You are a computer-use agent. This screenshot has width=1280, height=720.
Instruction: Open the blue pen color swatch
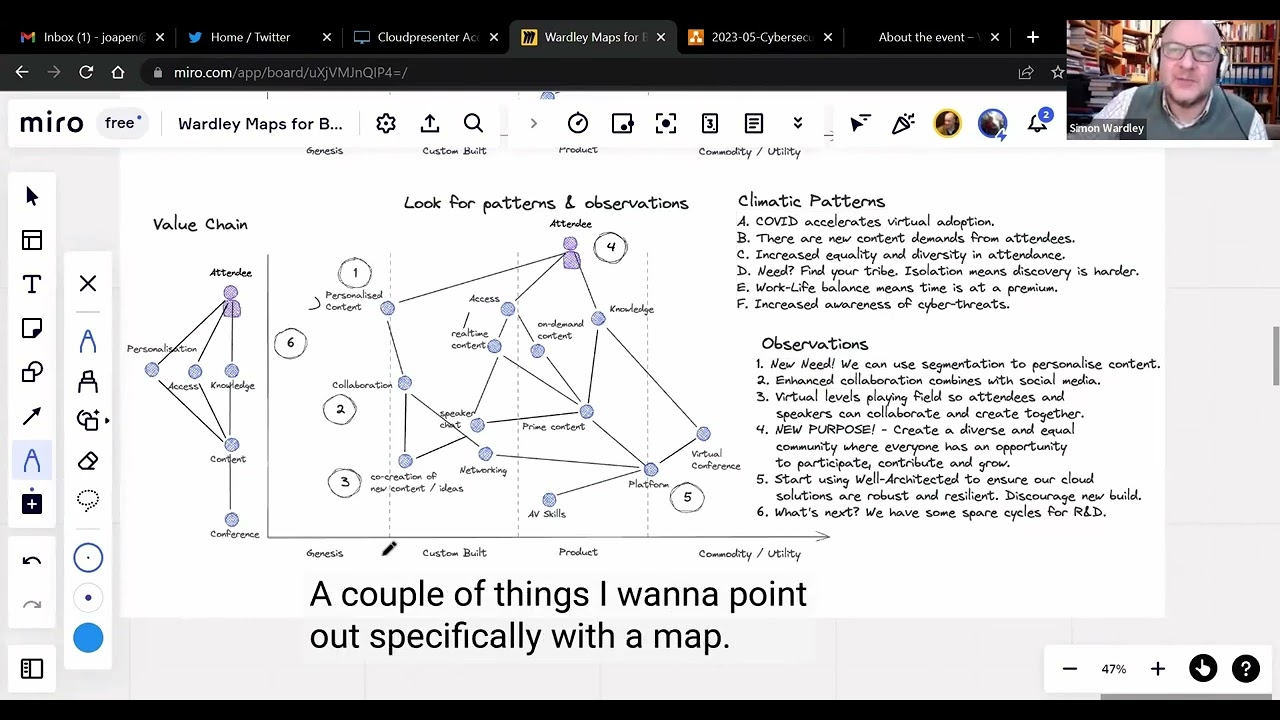(x=88, y=638)
